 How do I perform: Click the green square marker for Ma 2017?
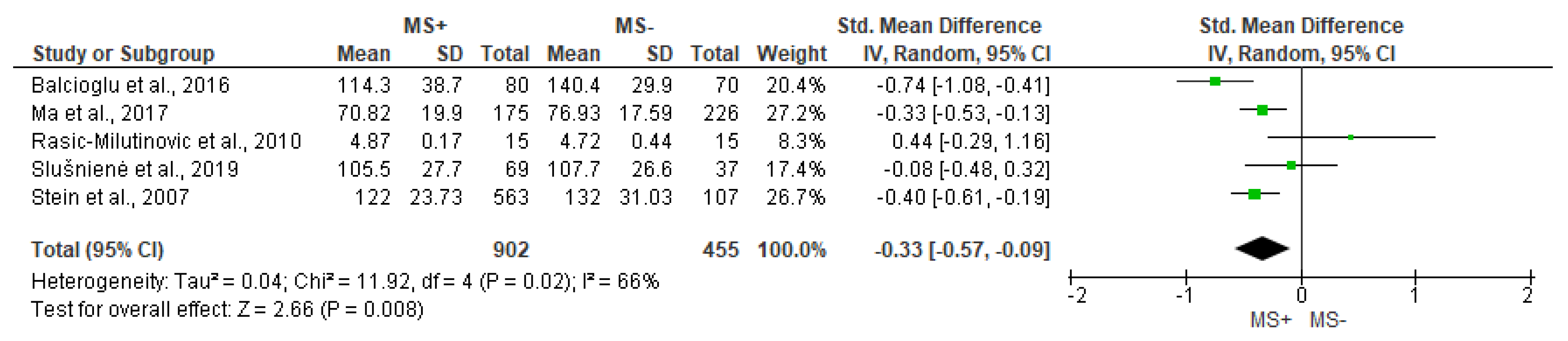click(x=1262, y=110)
